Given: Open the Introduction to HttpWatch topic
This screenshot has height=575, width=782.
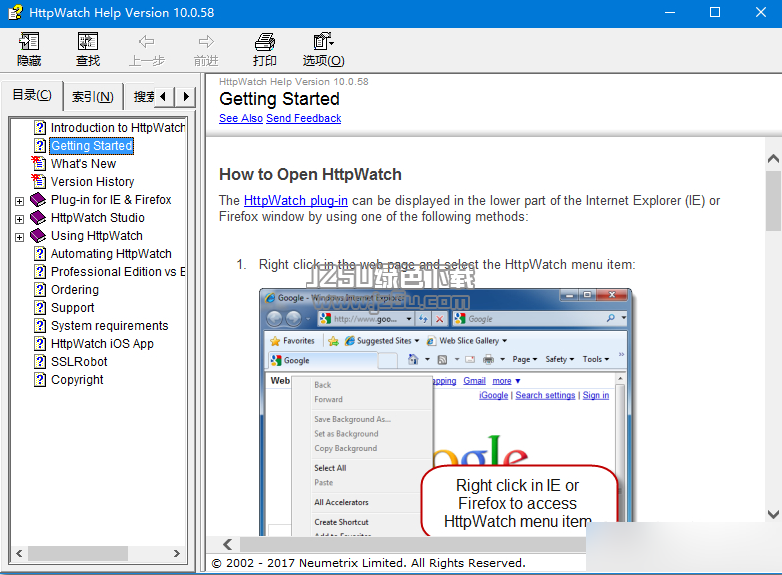Looking at the screenshot, I should (118, 128).
